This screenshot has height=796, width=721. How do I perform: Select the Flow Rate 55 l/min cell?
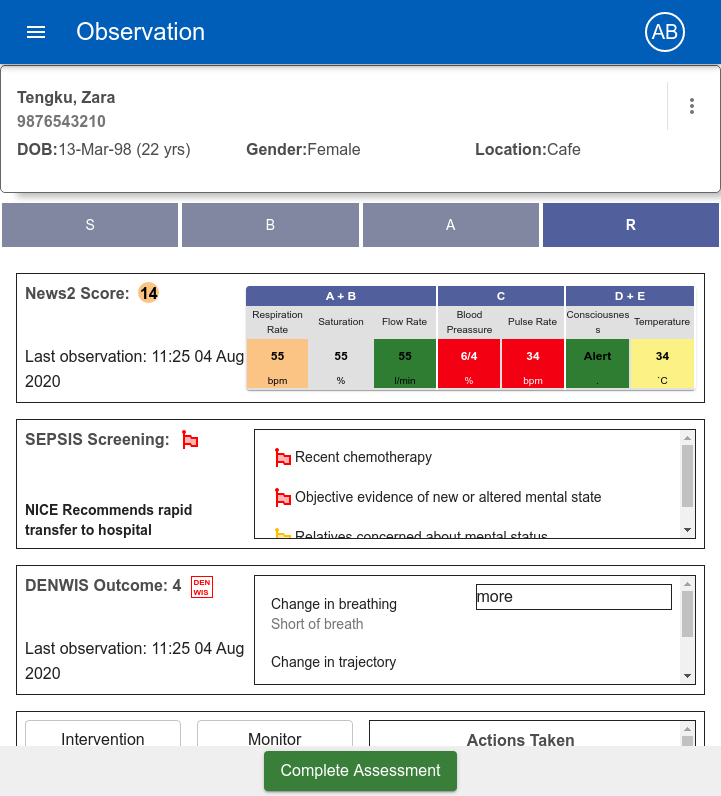pos(405,363)
